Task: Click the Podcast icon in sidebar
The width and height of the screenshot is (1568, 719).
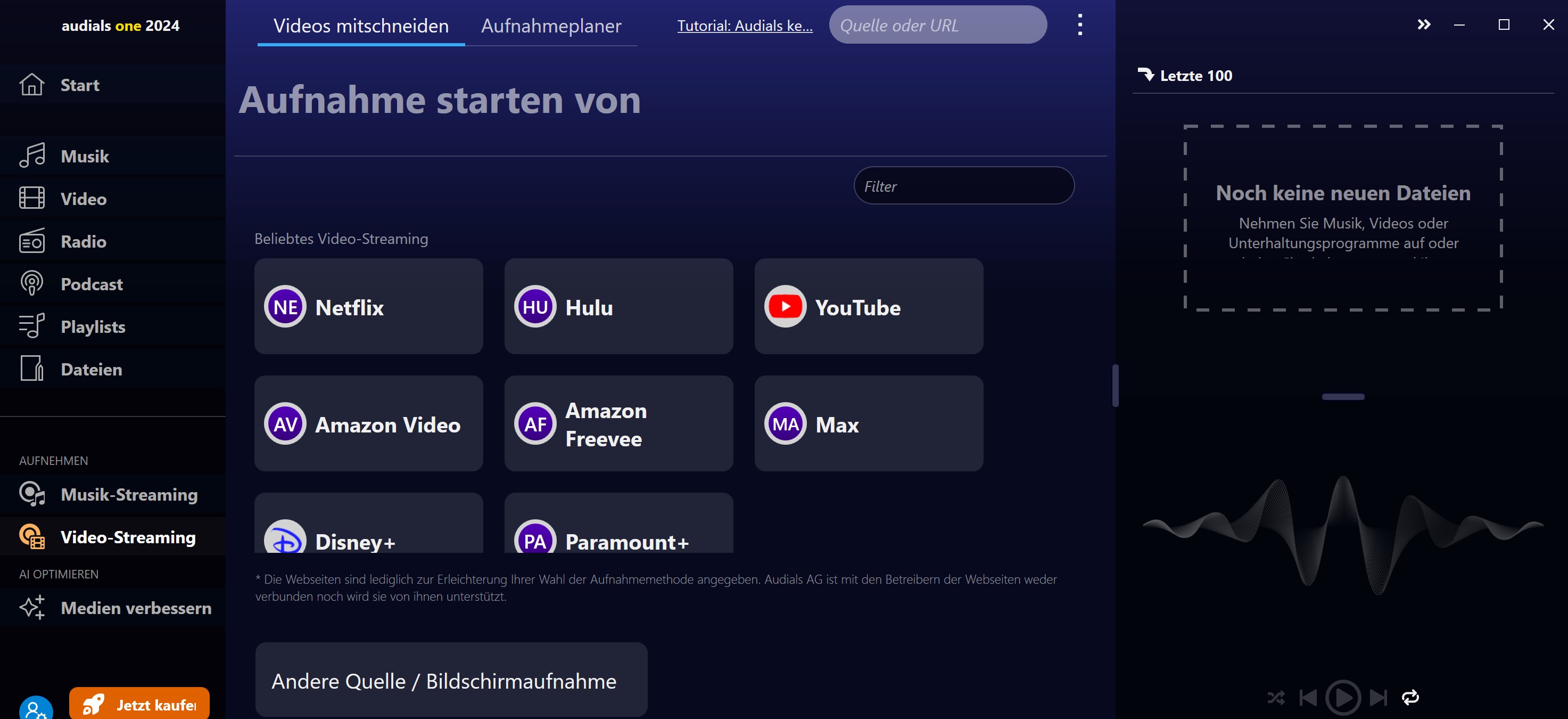Action: click(x=31, y=283)
